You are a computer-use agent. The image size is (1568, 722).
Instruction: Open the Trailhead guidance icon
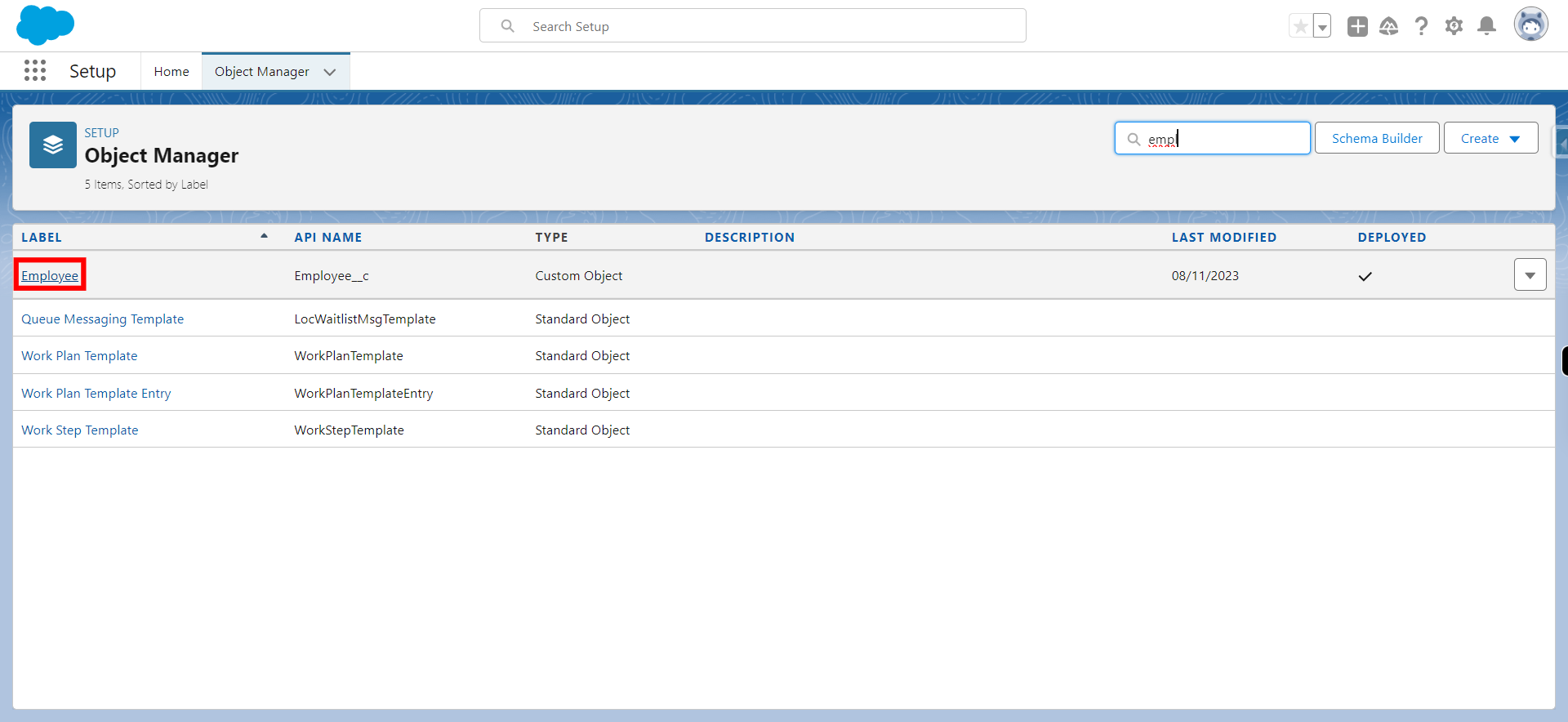click(x=1389, y=26)
